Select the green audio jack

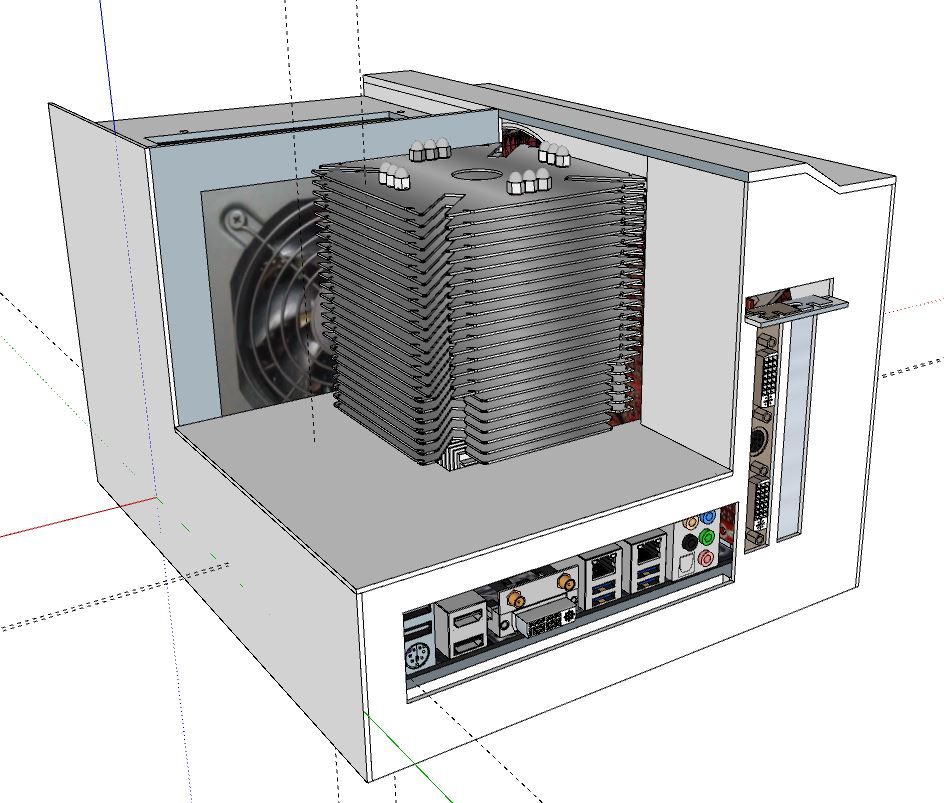pos(708,536)
